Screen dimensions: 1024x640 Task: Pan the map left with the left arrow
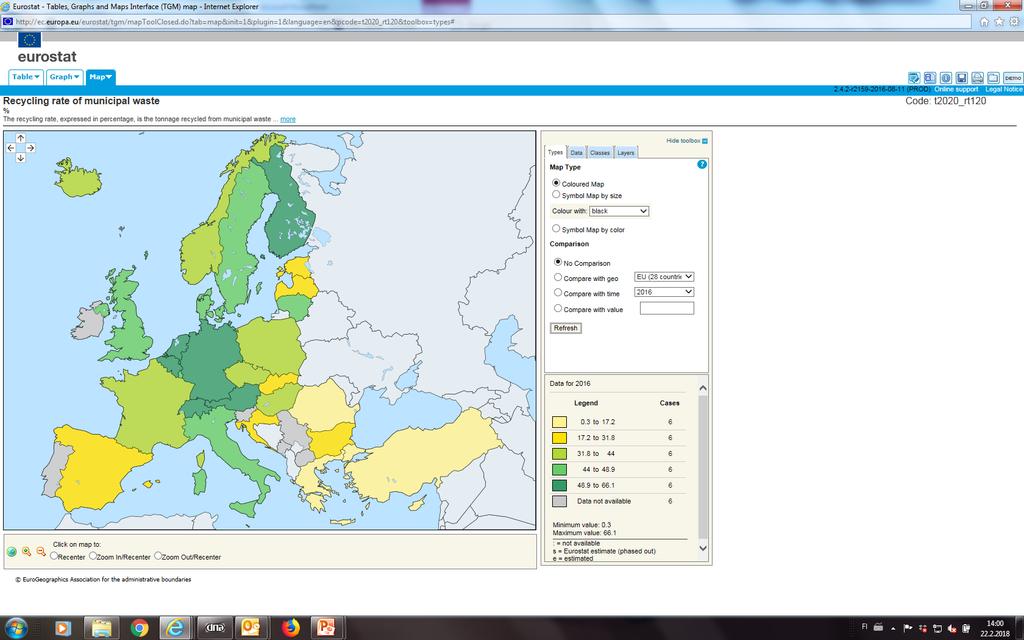(x=10, y=148)
